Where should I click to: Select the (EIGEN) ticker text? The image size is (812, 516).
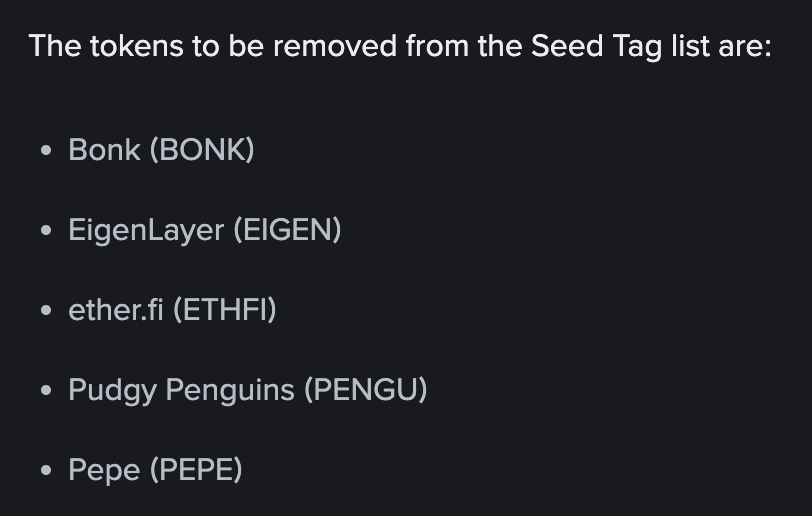(287, 230)
